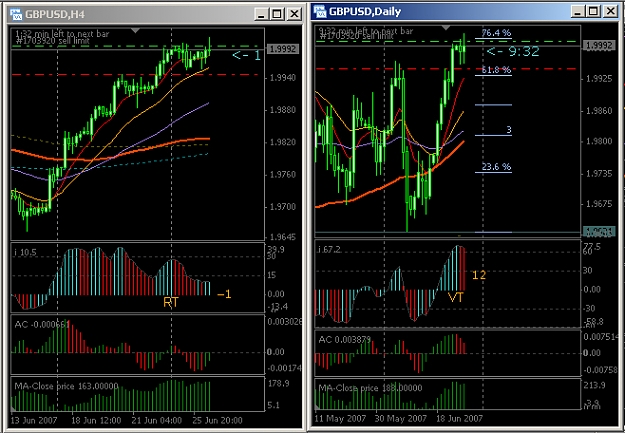Click the chart shift triangle marker in H4 chart
The image size is (625, 433).
click(x=136, y=31)
